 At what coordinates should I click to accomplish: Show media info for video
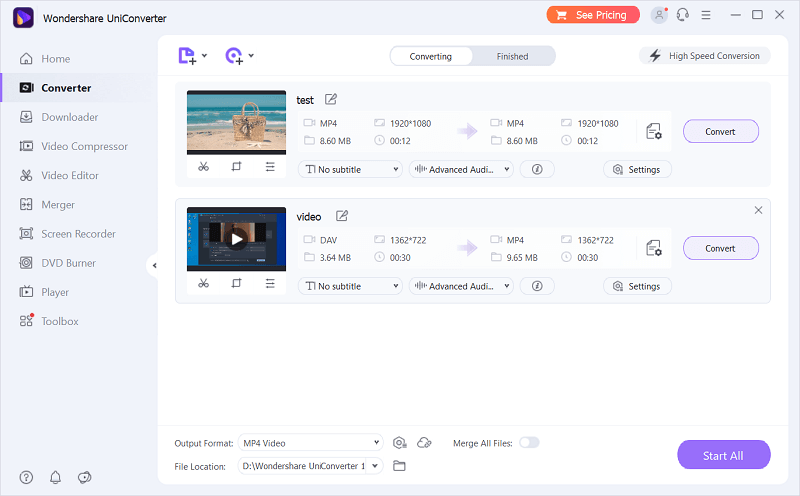[537, 286]
